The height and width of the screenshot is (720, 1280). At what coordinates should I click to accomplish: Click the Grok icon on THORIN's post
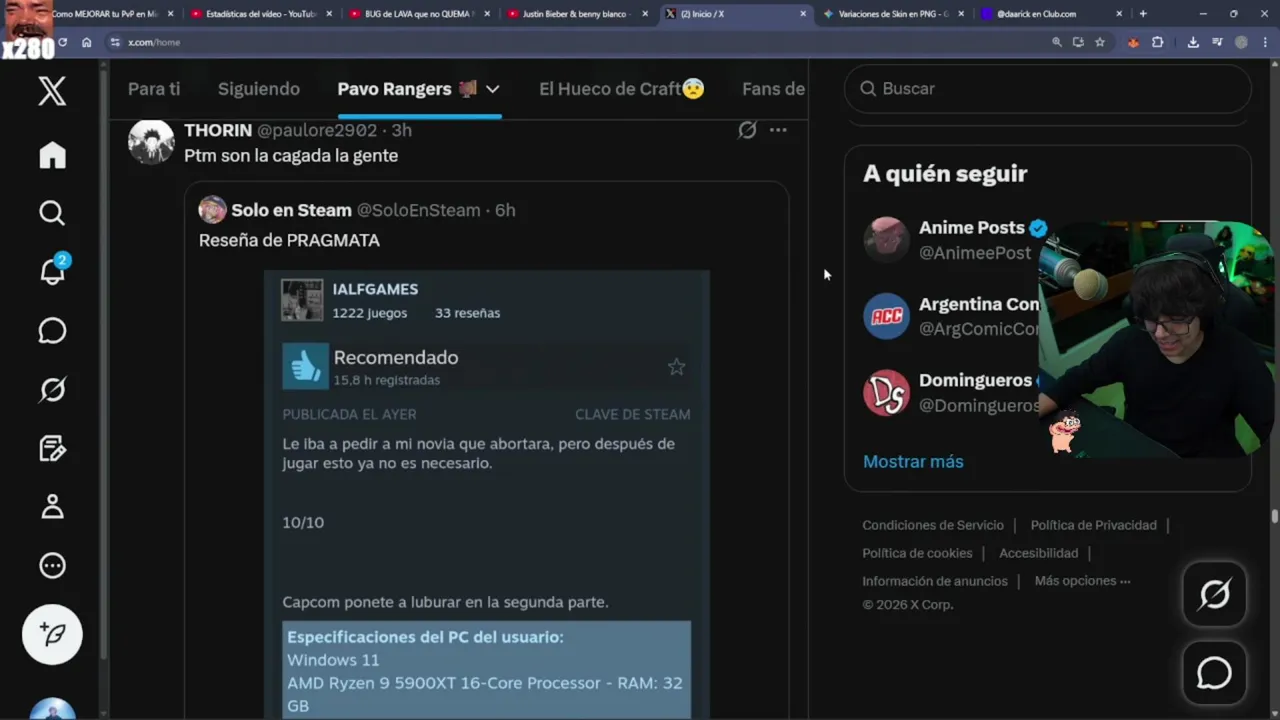747,130
